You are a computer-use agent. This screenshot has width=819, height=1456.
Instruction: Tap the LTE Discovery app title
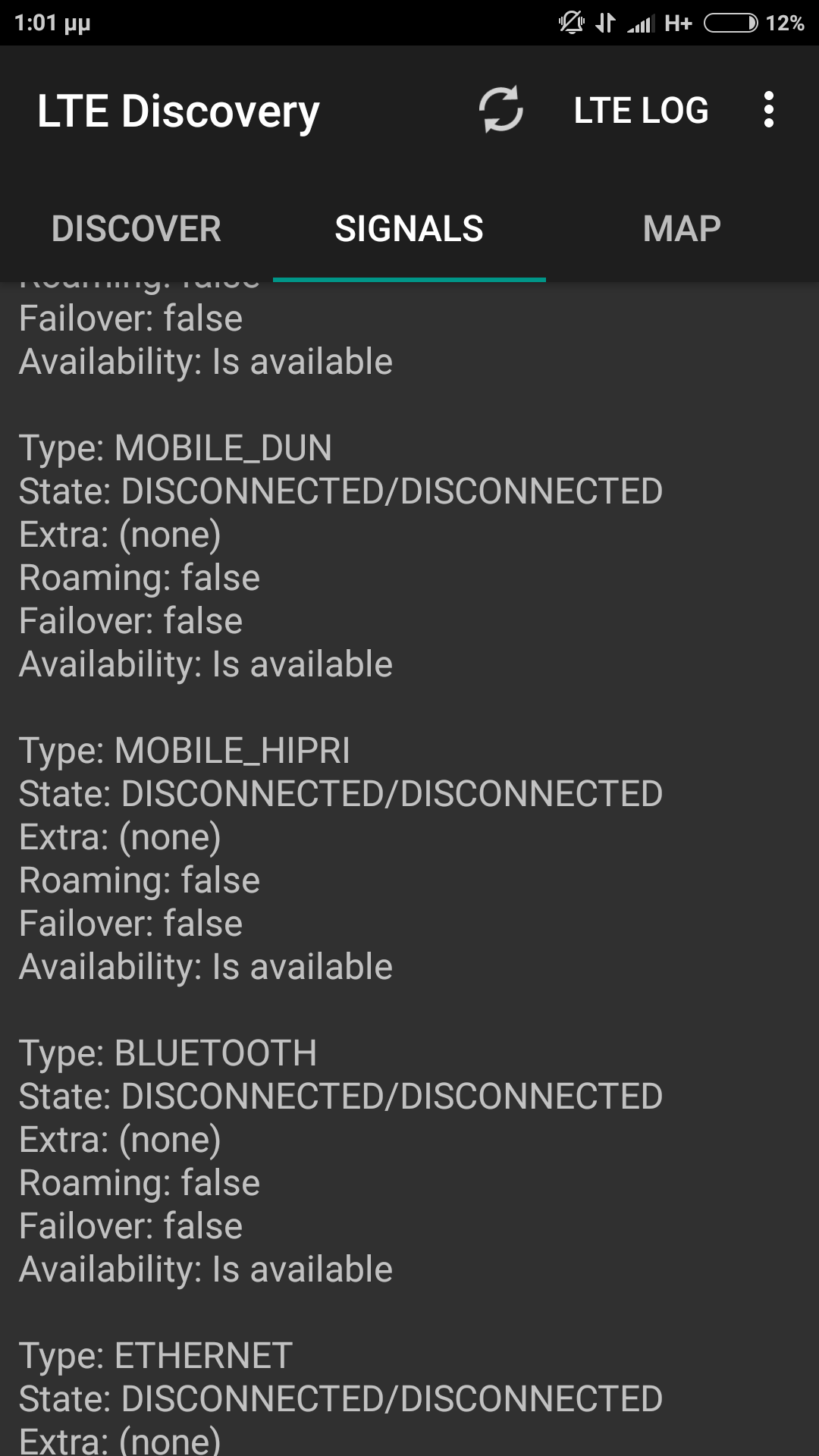pos(178,111)
